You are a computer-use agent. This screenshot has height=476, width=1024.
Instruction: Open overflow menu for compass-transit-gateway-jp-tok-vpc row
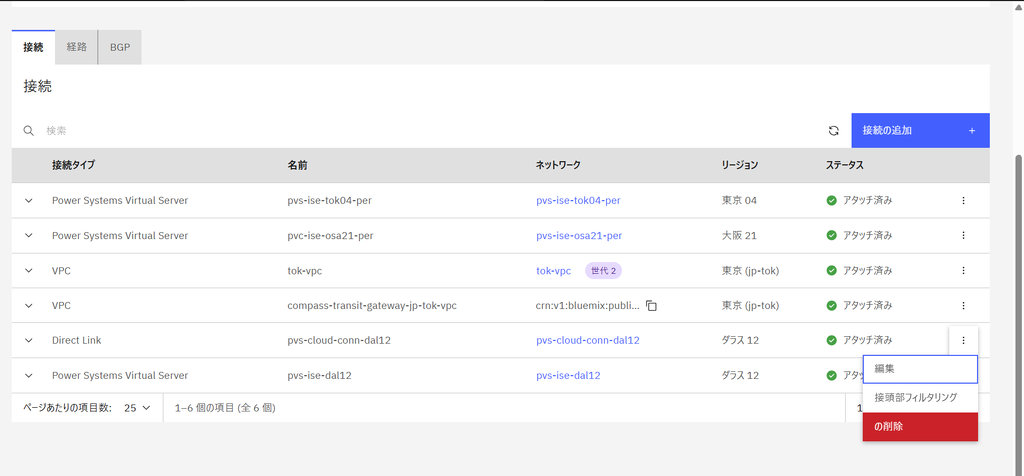(x=963, y=305)
